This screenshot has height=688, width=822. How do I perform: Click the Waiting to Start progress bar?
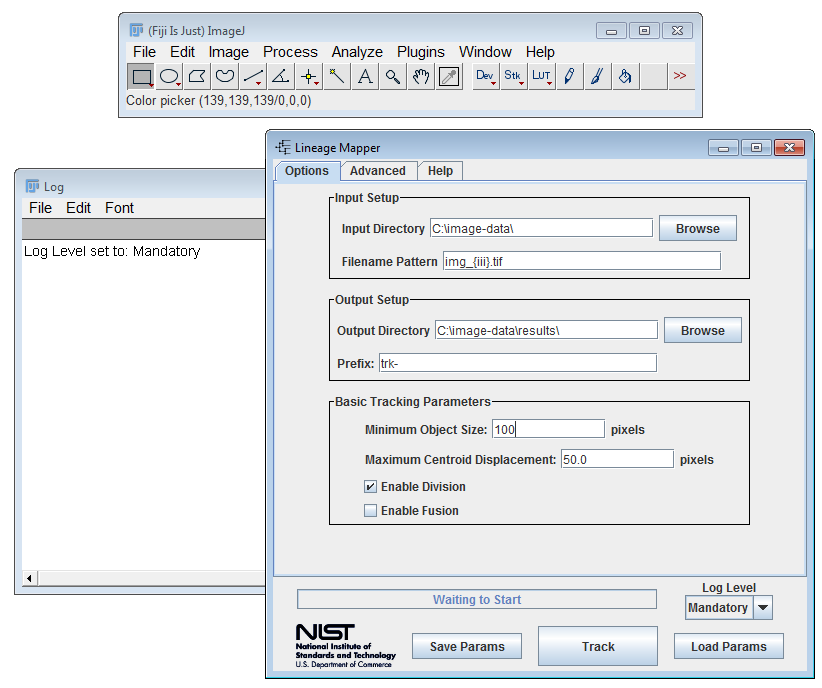tap(477, 599)
